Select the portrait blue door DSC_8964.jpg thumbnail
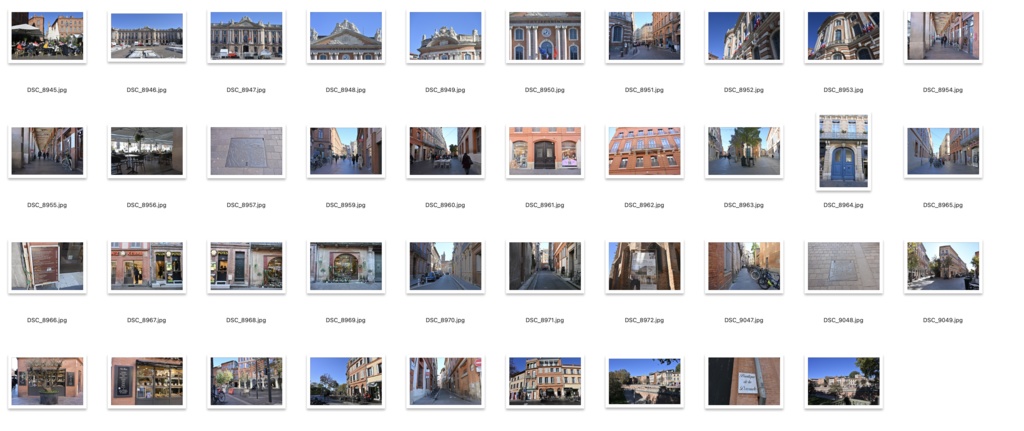 click(x=843, y=151)
